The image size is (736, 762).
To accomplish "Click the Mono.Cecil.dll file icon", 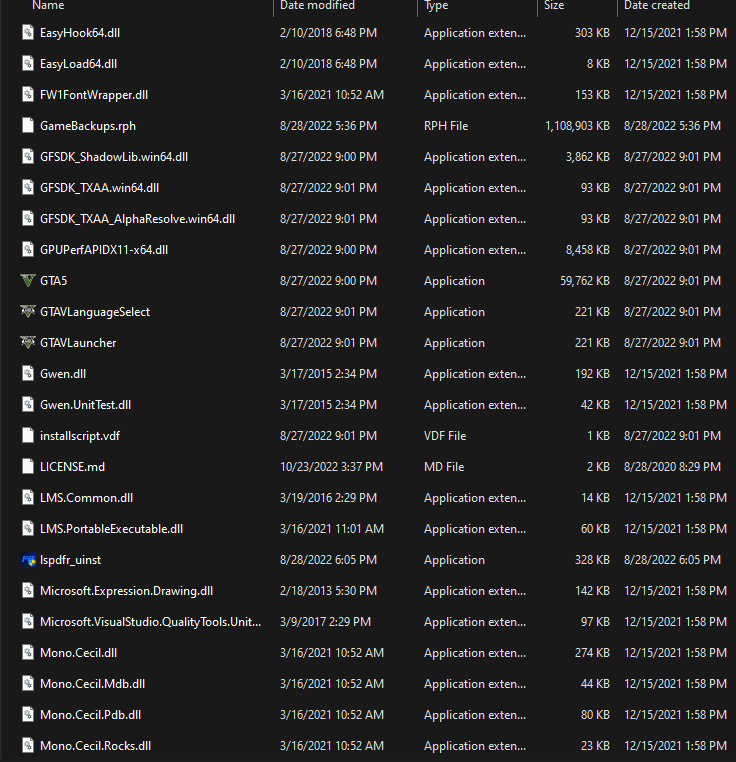I will 28,653.
